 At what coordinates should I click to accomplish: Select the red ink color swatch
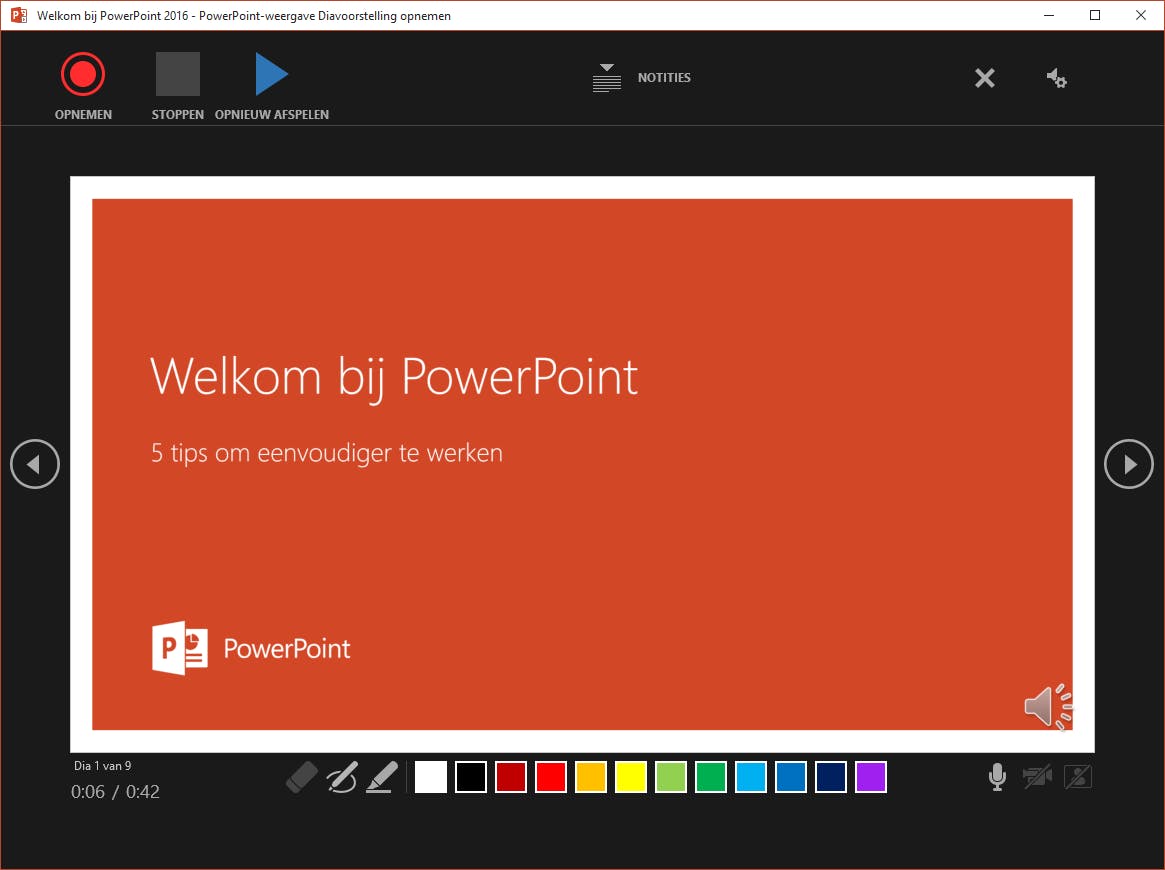pyautogui.click(x=551, y=777)
